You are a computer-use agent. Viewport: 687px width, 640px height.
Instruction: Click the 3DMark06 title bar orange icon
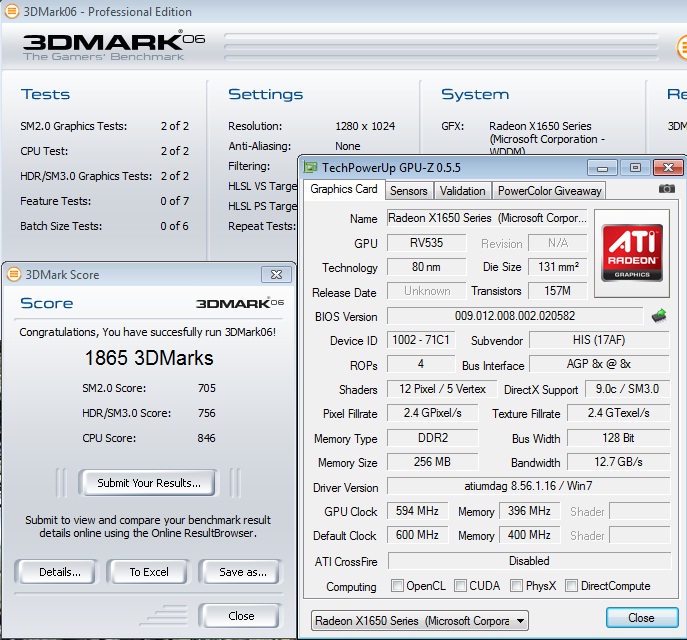click(x=11, y=11)
